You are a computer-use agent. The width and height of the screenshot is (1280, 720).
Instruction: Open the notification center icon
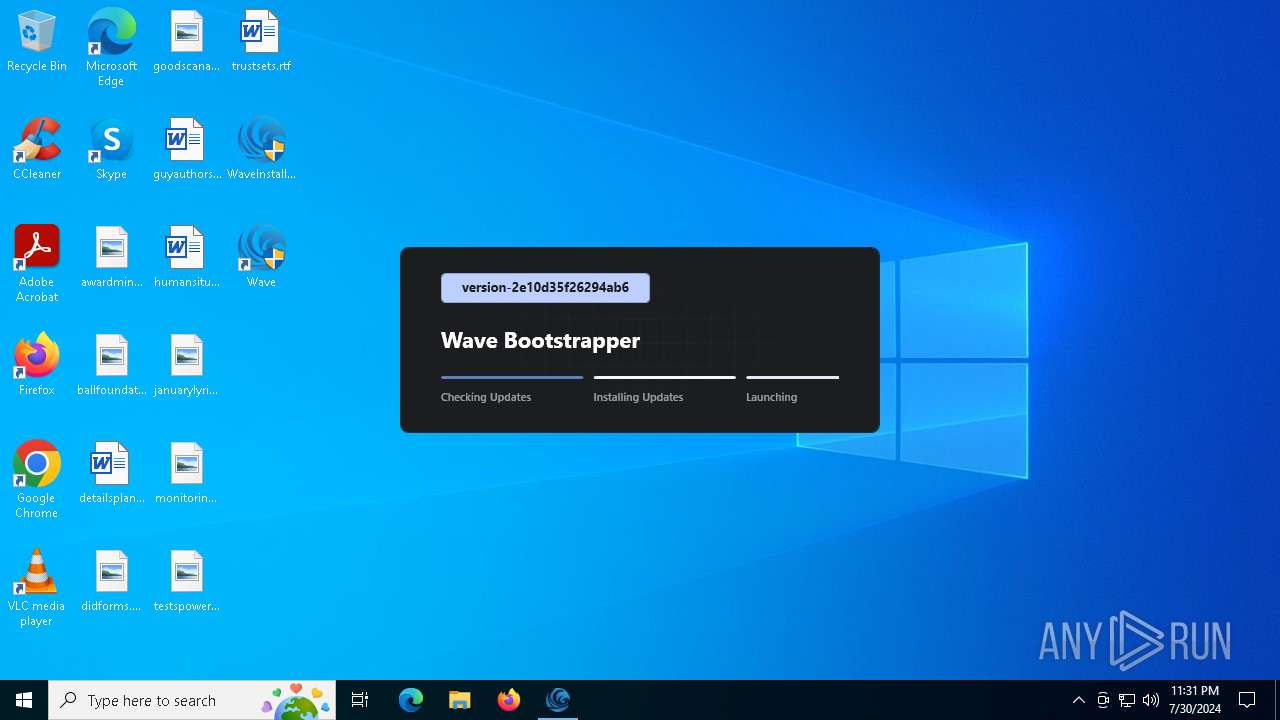click(1247, 700)
